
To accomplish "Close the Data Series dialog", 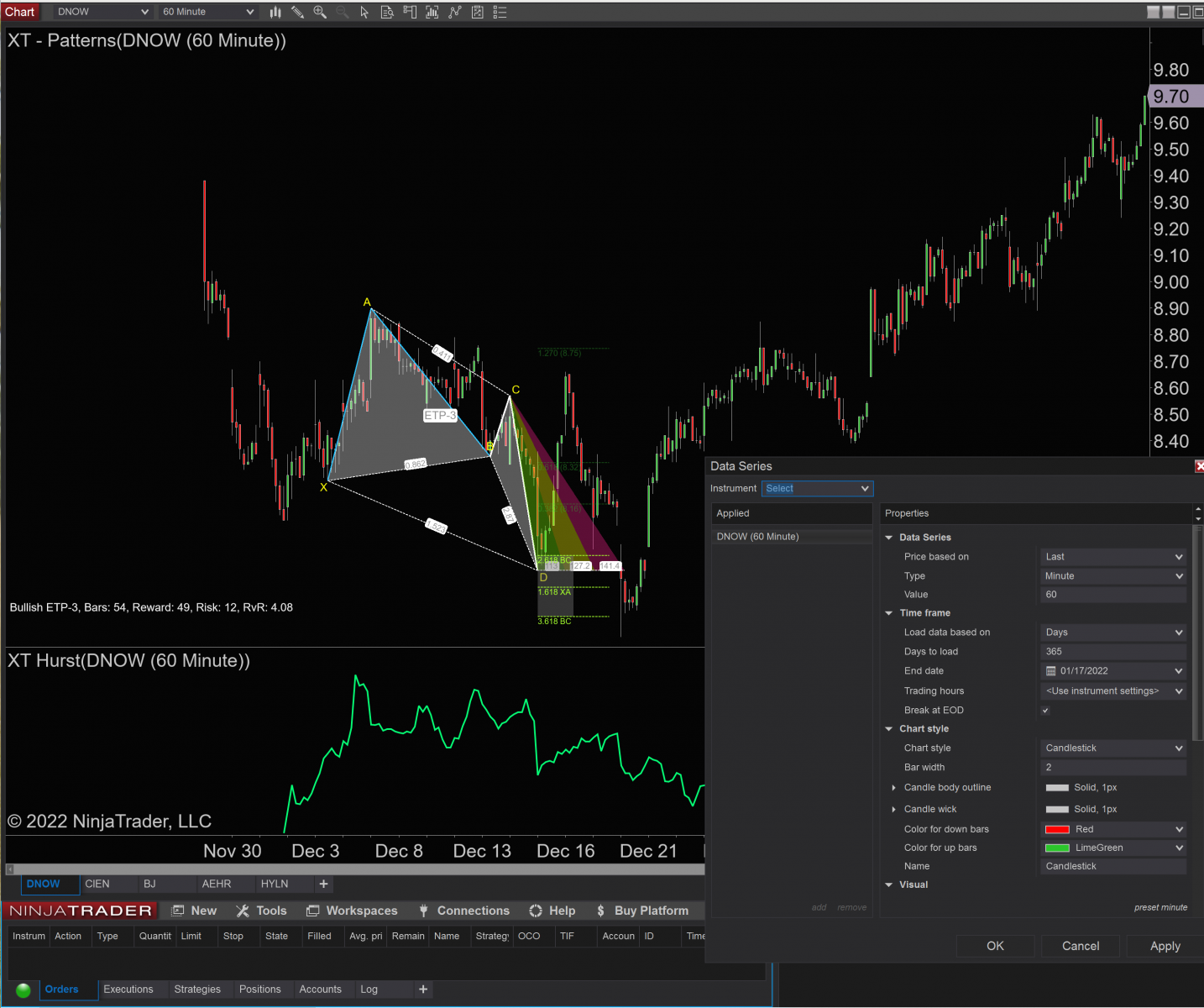I will [1199, 466].
